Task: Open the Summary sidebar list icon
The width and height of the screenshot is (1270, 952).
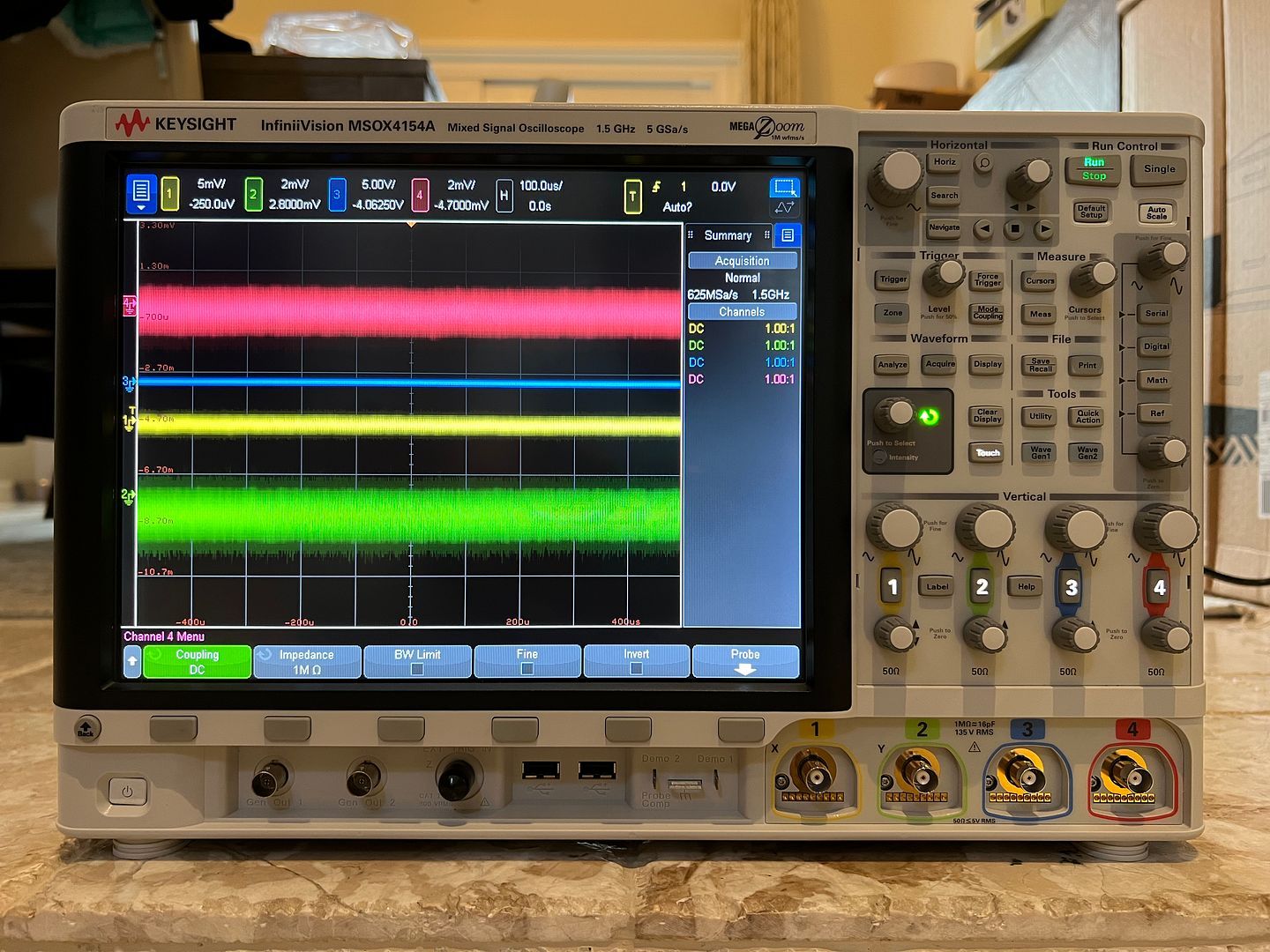Action: (788, 235)
